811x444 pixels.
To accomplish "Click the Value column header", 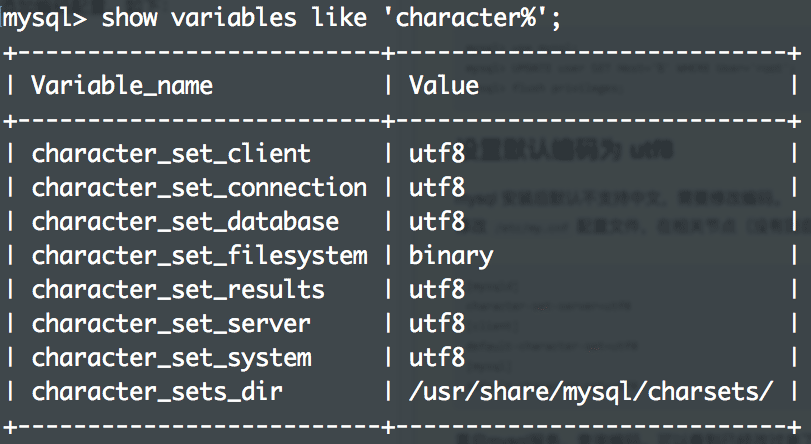I will coord(444,85).
